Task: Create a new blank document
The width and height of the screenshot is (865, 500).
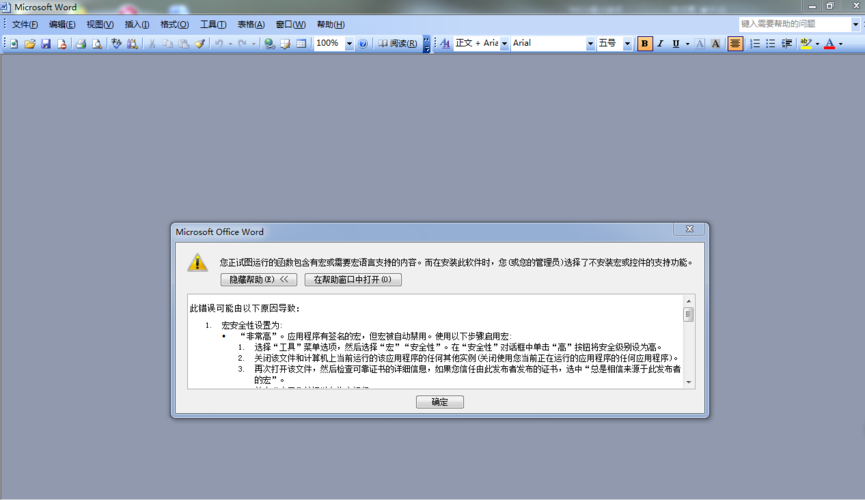Action: (14, 44)
